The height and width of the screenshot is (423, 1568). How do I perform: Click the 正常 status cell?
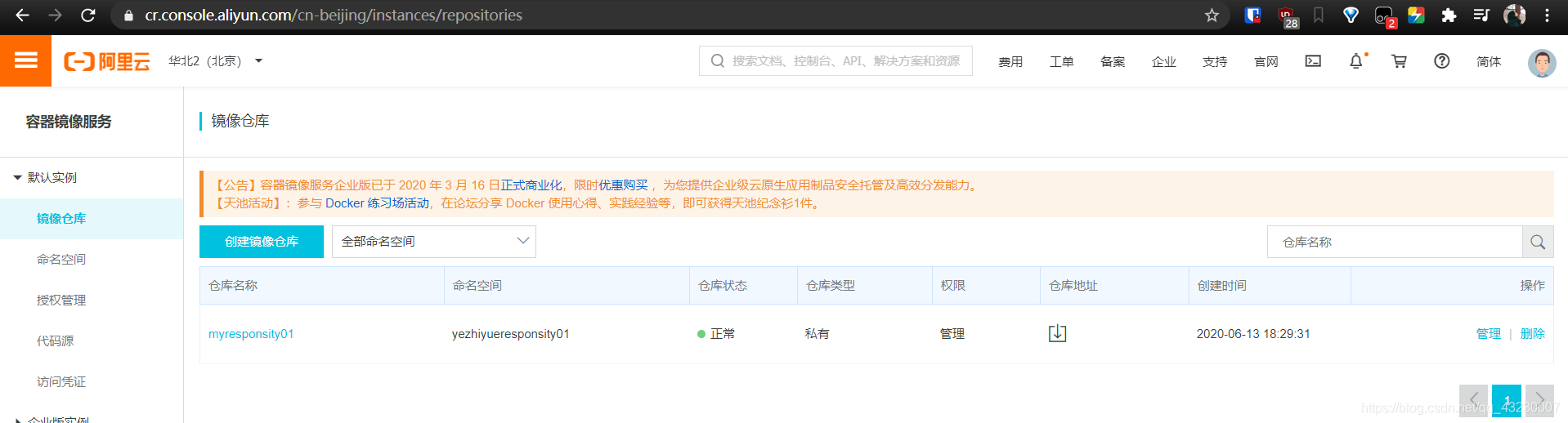pos(716,333)
